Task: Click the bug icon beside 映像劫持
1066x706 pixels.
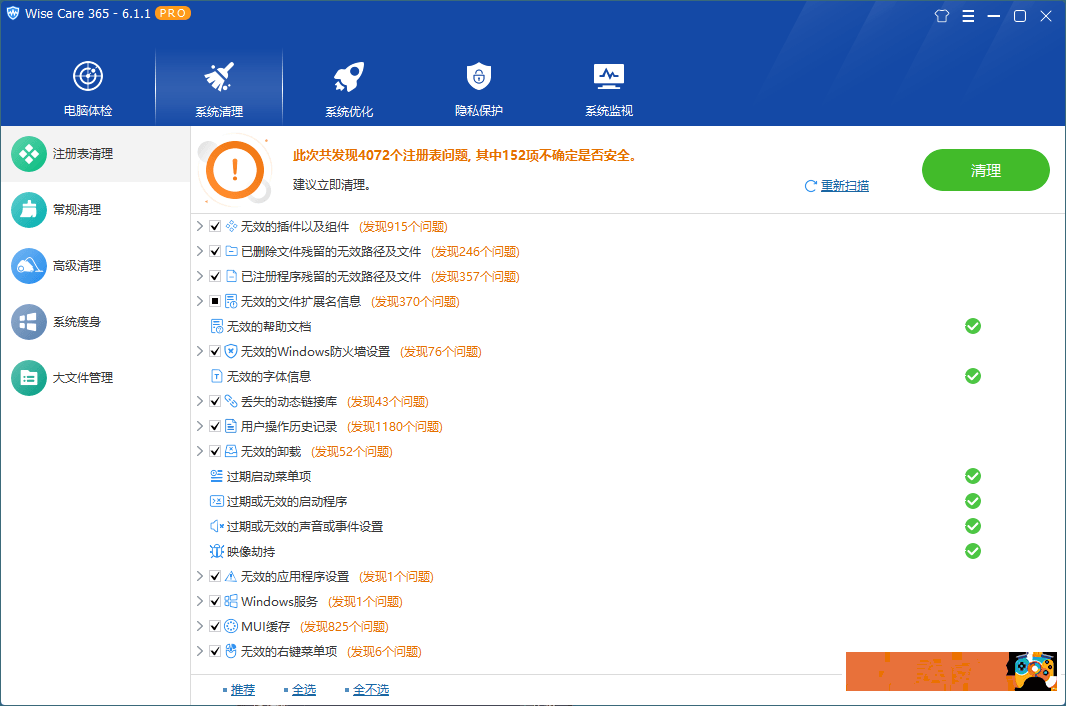Action: pyautogui.click(x=217, y=551)
